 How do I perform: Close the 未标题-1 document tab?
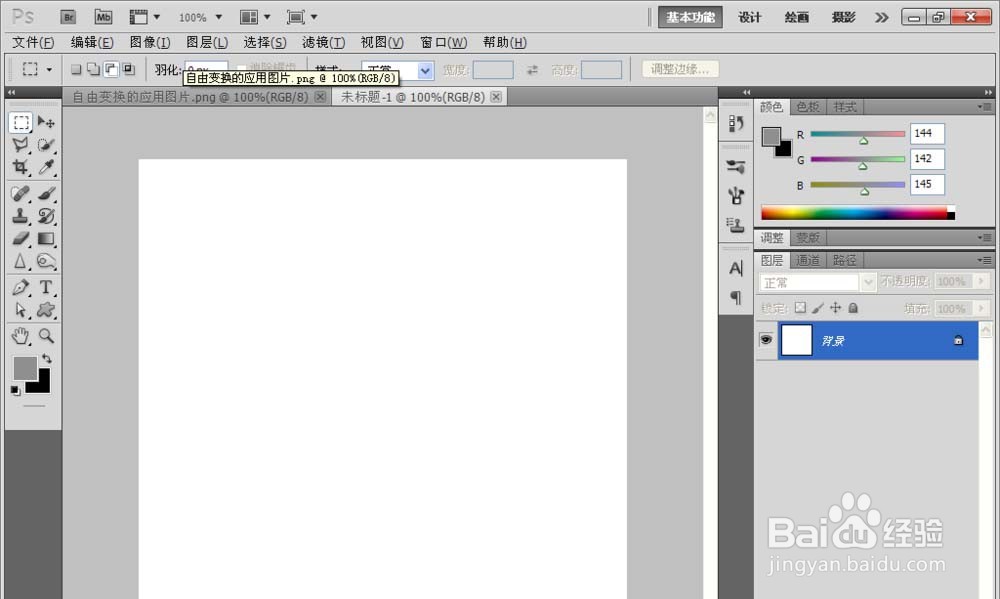click(496, 96)
